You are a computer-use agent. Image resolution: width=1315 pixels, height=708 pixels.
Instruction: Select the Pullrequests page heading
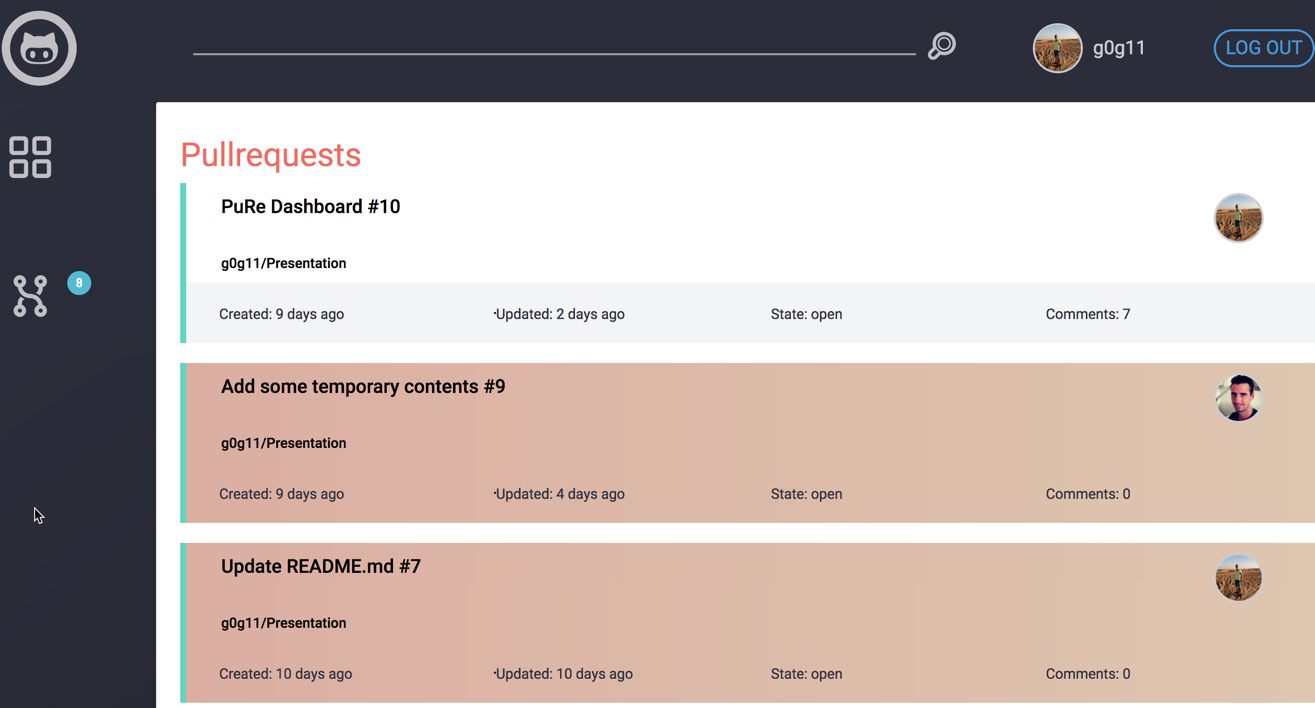point(270,155)
